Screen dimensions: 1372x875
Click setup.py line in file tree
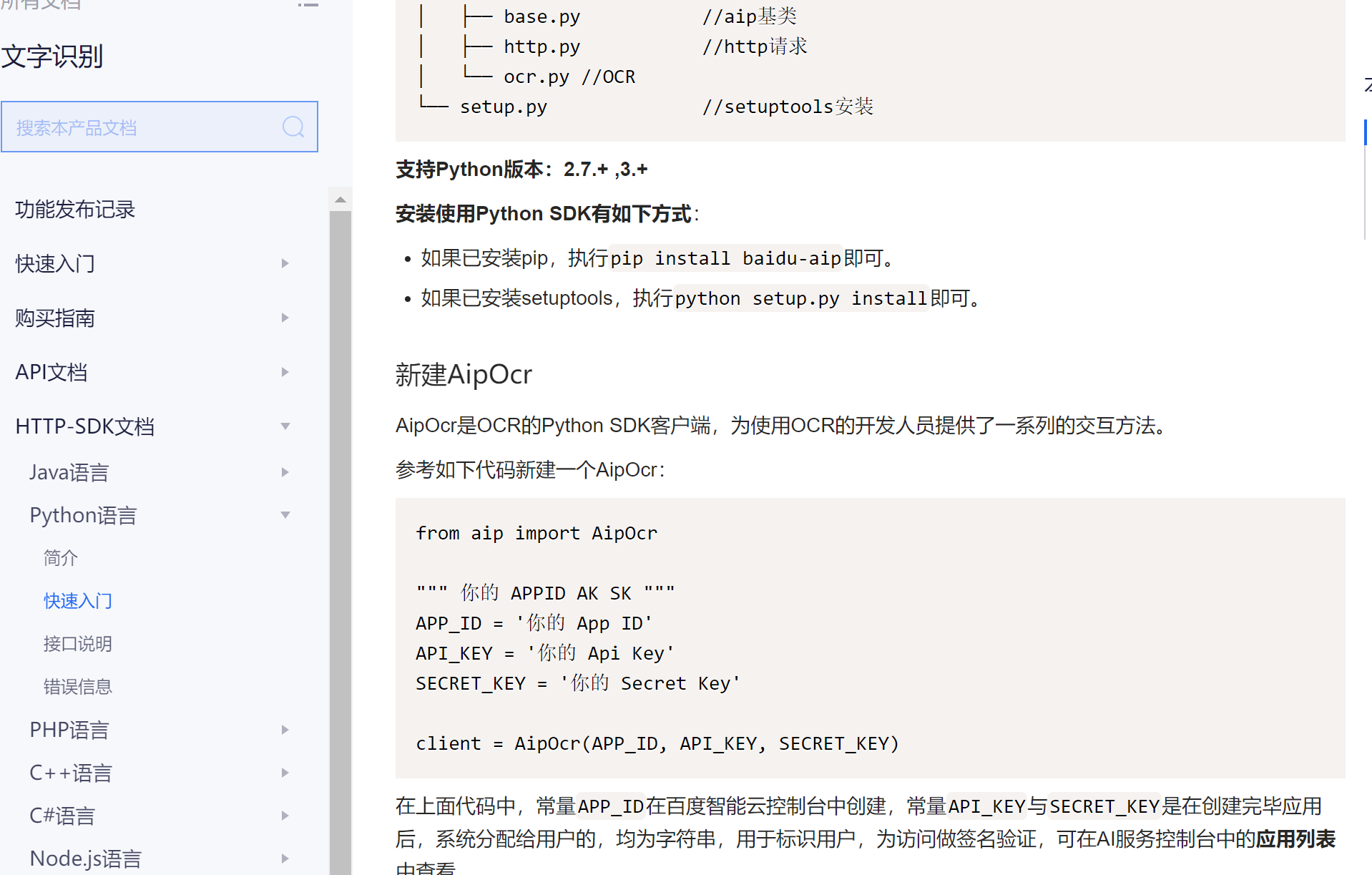click(645, 107)
